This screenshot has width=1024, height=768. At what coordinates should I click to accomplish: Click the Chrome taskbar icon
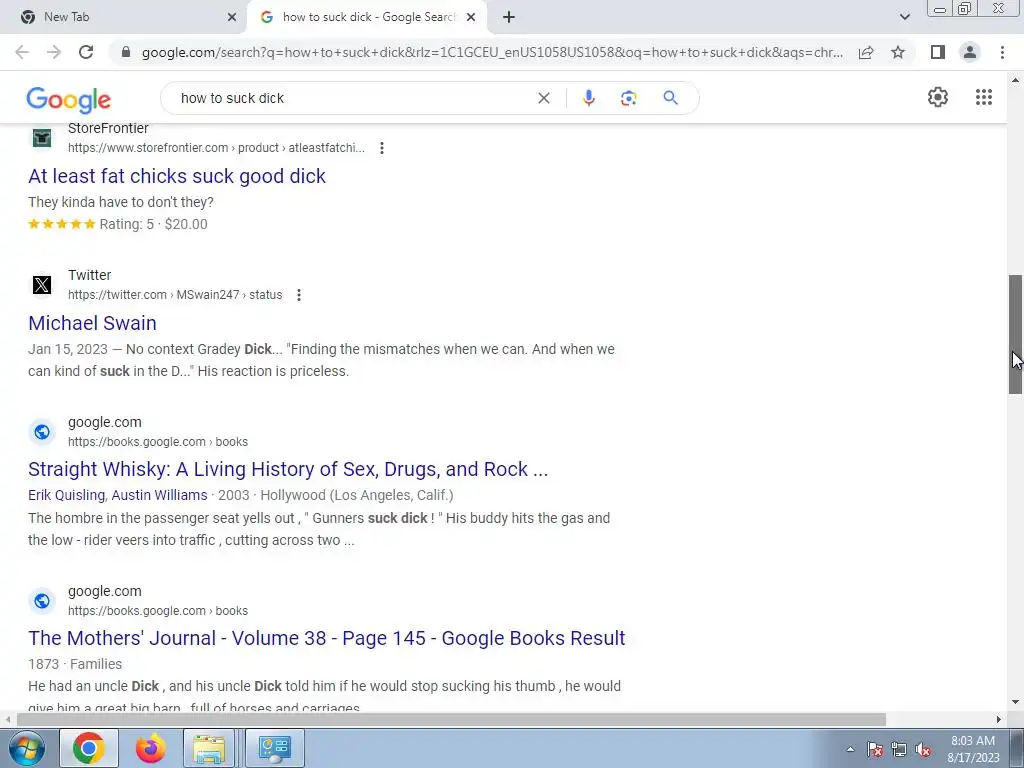coord(89,748)
